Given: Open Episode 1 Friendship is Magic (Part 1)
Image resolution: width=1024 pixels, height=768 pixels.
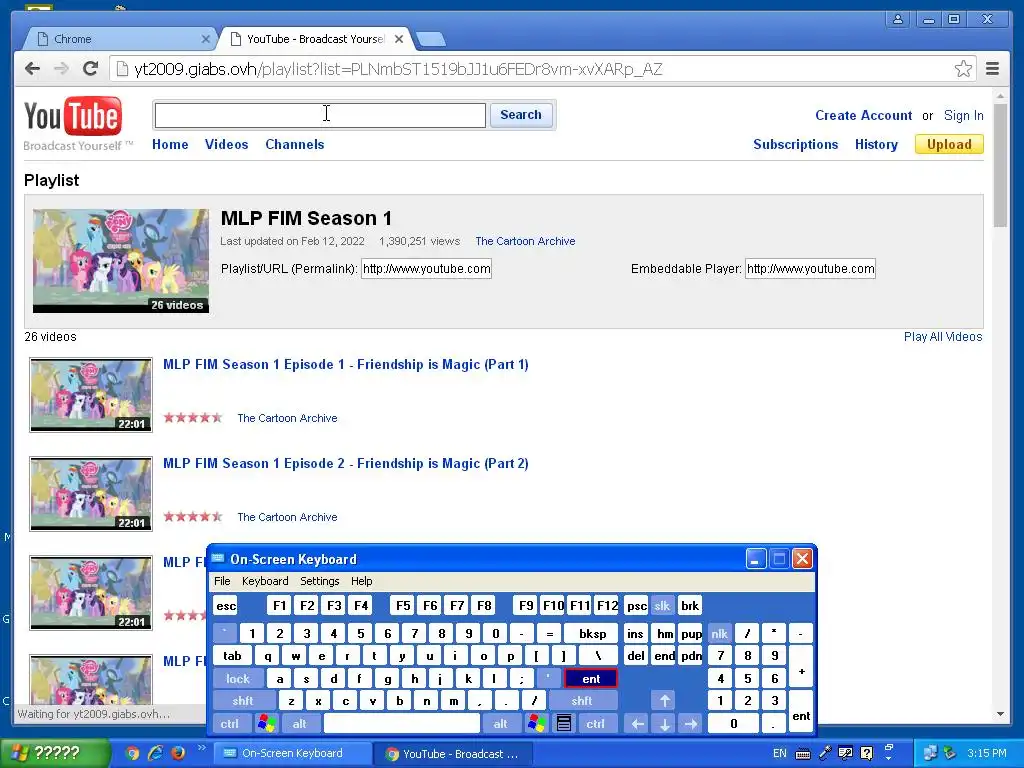Looking at the screenshot, I should click(x=345, y=364).
